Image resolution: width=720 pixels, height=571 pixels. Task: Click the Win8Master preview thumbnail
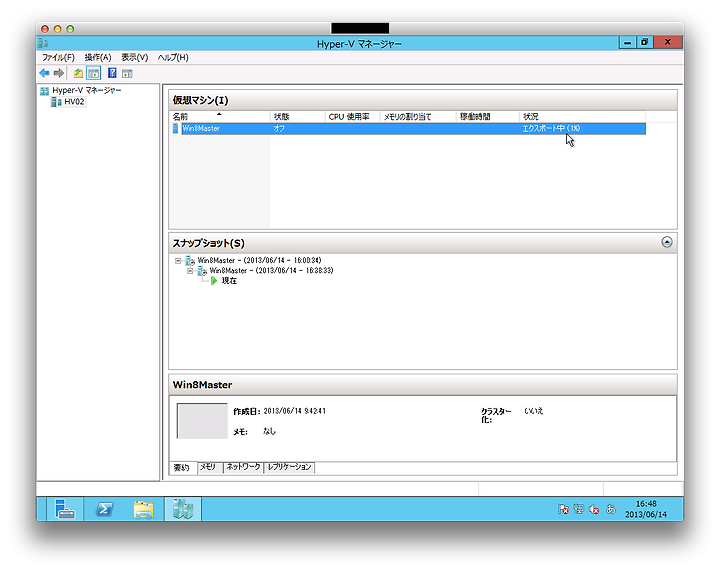click(202, 421)
